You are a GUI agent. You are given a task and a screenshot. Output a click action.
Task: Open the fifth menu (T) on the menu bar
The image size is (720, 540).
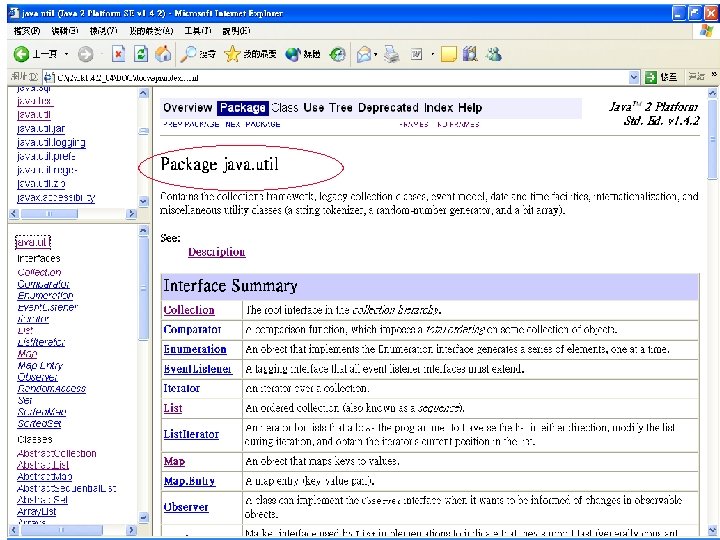198,31
